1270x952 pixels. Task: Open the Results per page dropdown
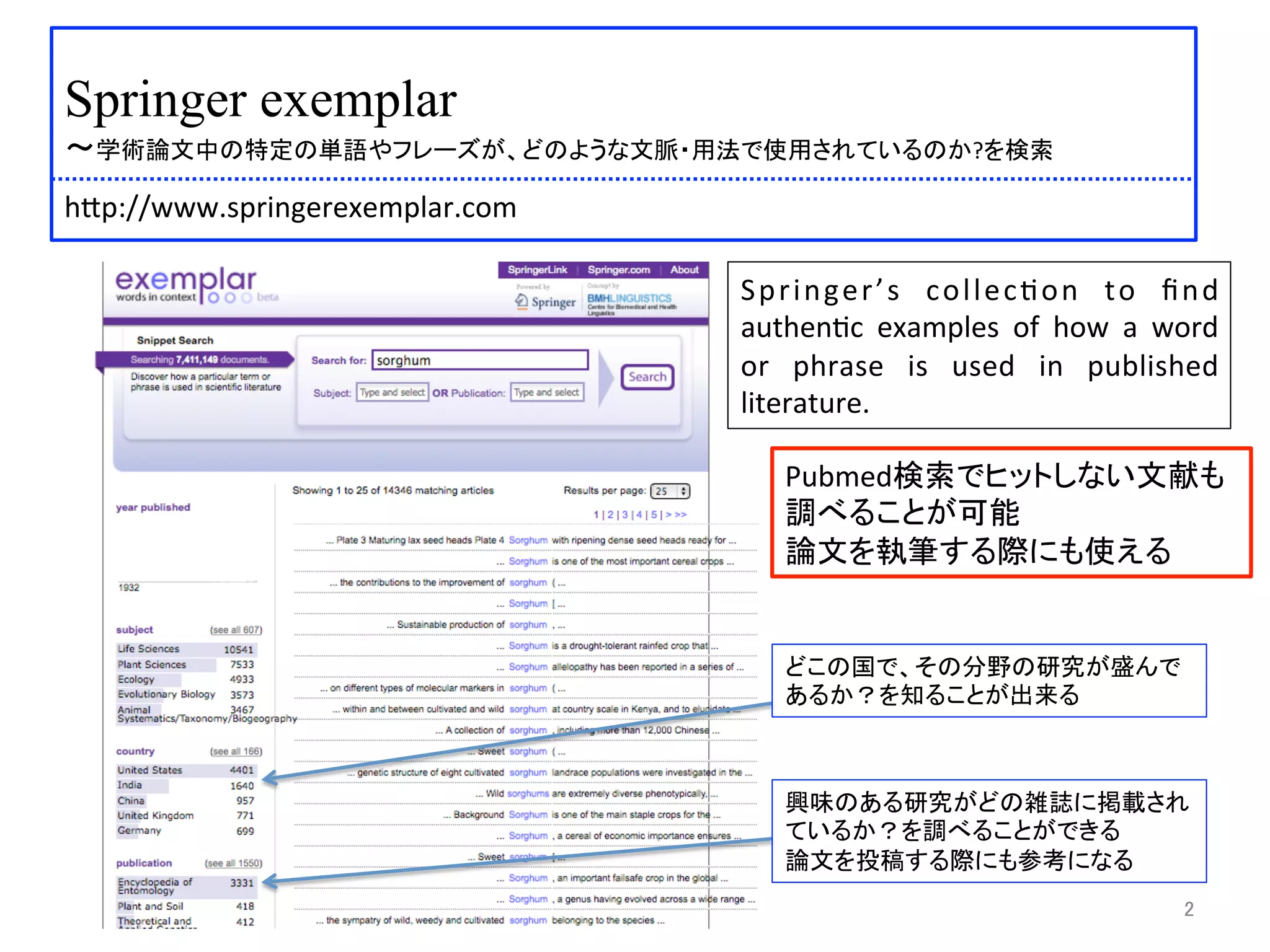pos(670,491)
